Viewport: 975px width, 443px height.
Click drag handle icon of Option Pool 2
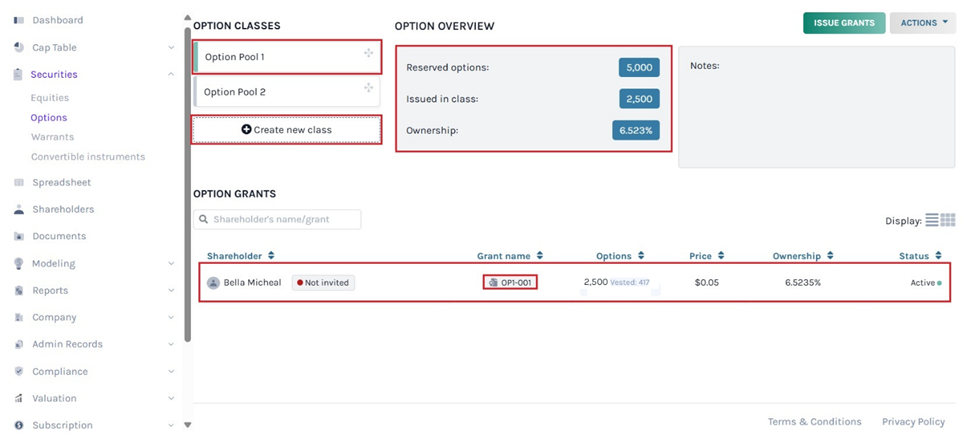point(369,87)
